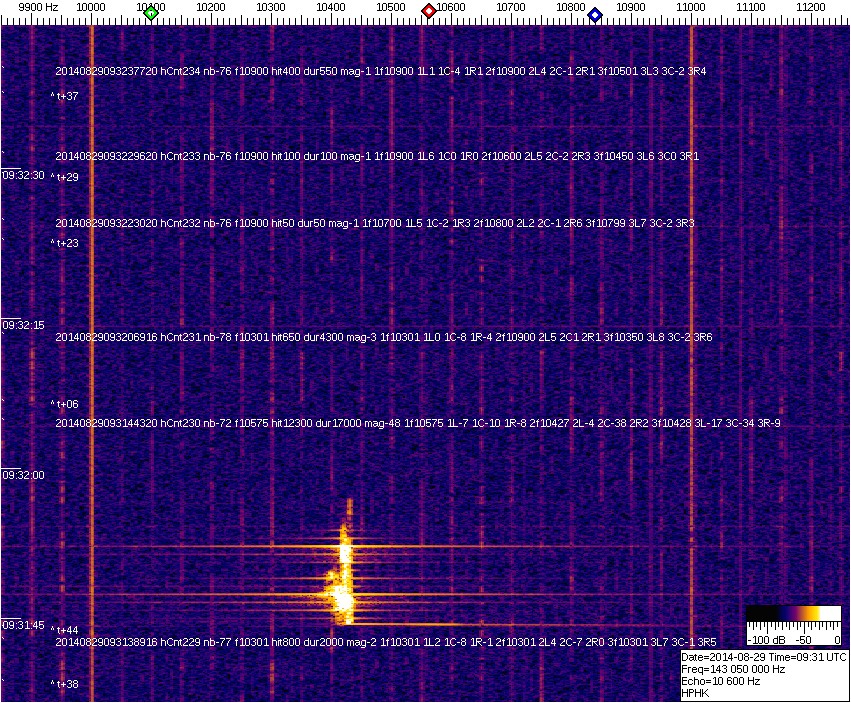The image size is (851, 703).
Task: Select the red diamond frequency marker
Action: (429, 11)
